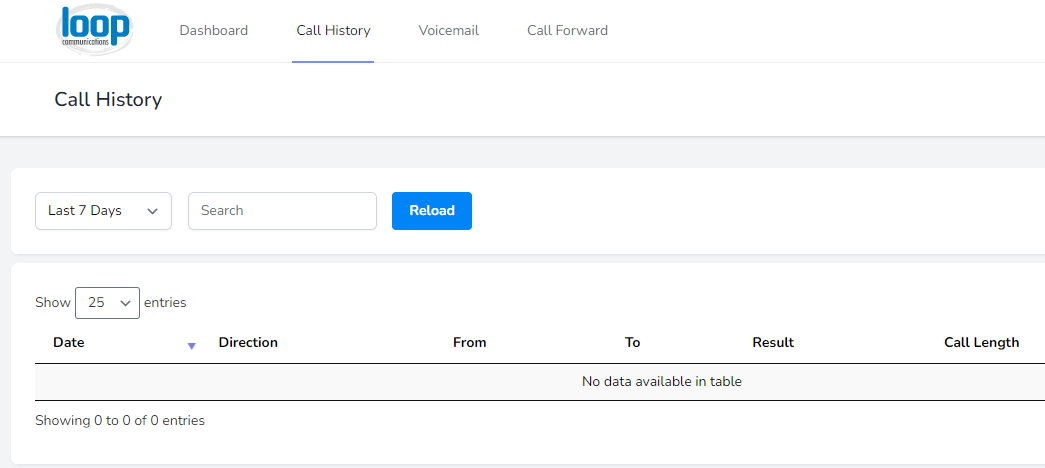Viewport: 1045px width, 468px height.
Task: Click the 'Showing 0 to 0' entries text
Action: [x=120, y=421]
